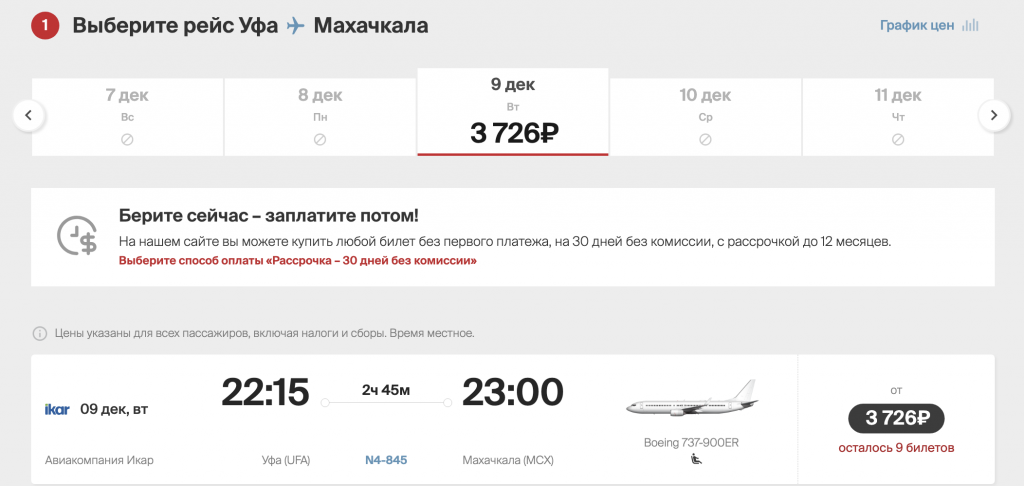Click the airplane icon between Уфа and Махачкала
Image resolution: width=1024 pixels, height=486 pixels.
pyautogui.click(x=296, y=26)
